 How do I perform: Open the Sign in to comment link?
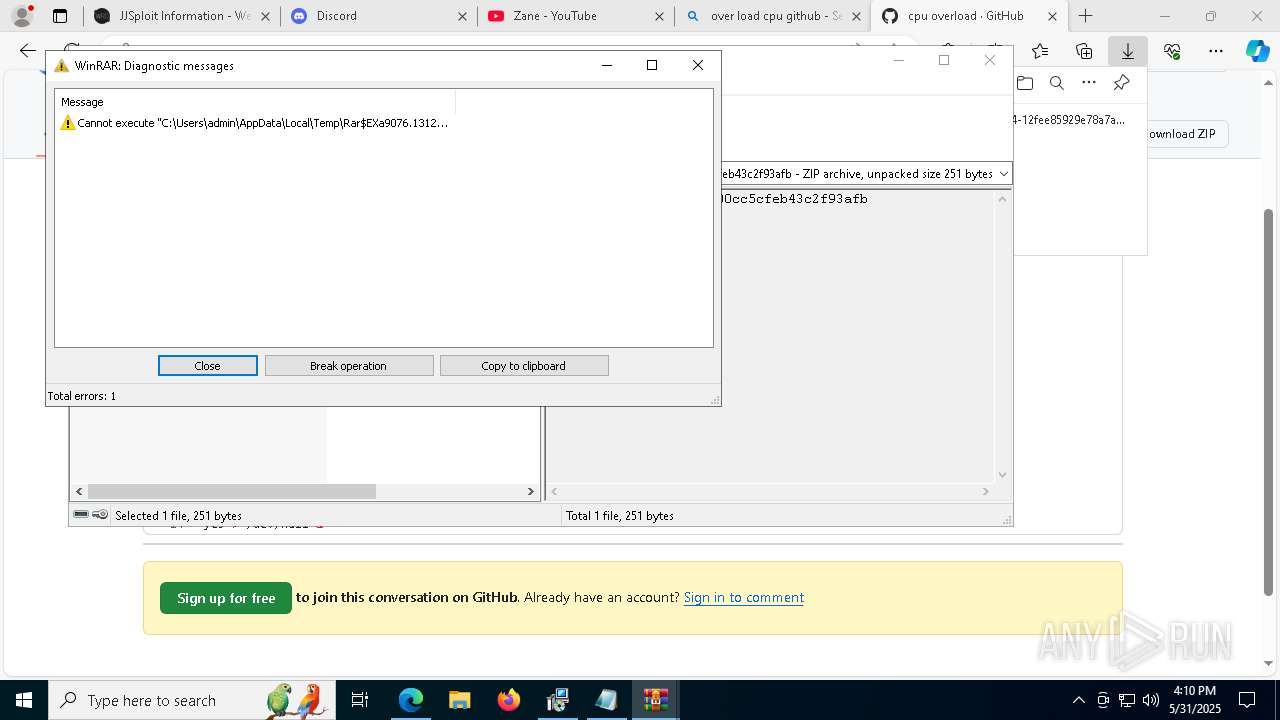click(x=744, y=597)
